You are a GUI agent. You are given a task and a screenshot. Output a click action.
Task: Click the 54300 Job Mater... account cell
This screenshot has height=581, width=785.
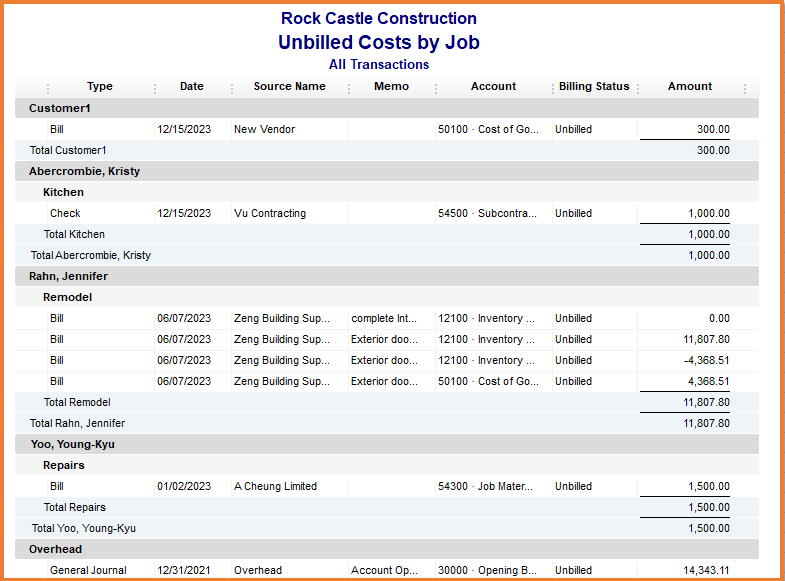point(485,486)
